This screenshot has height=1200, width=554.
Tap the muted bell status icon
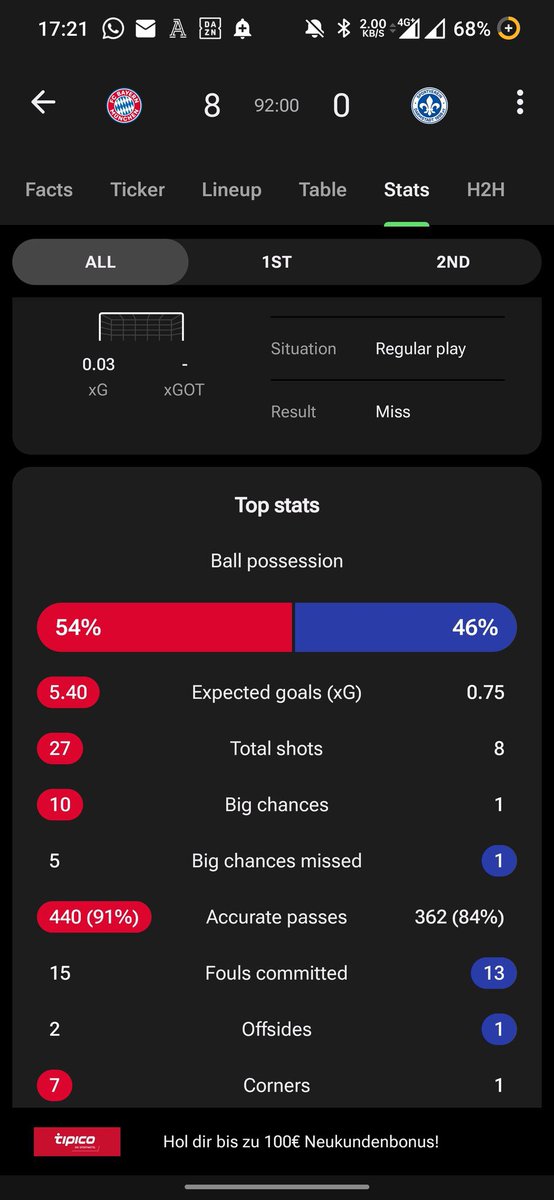click(x=314, y=29)
